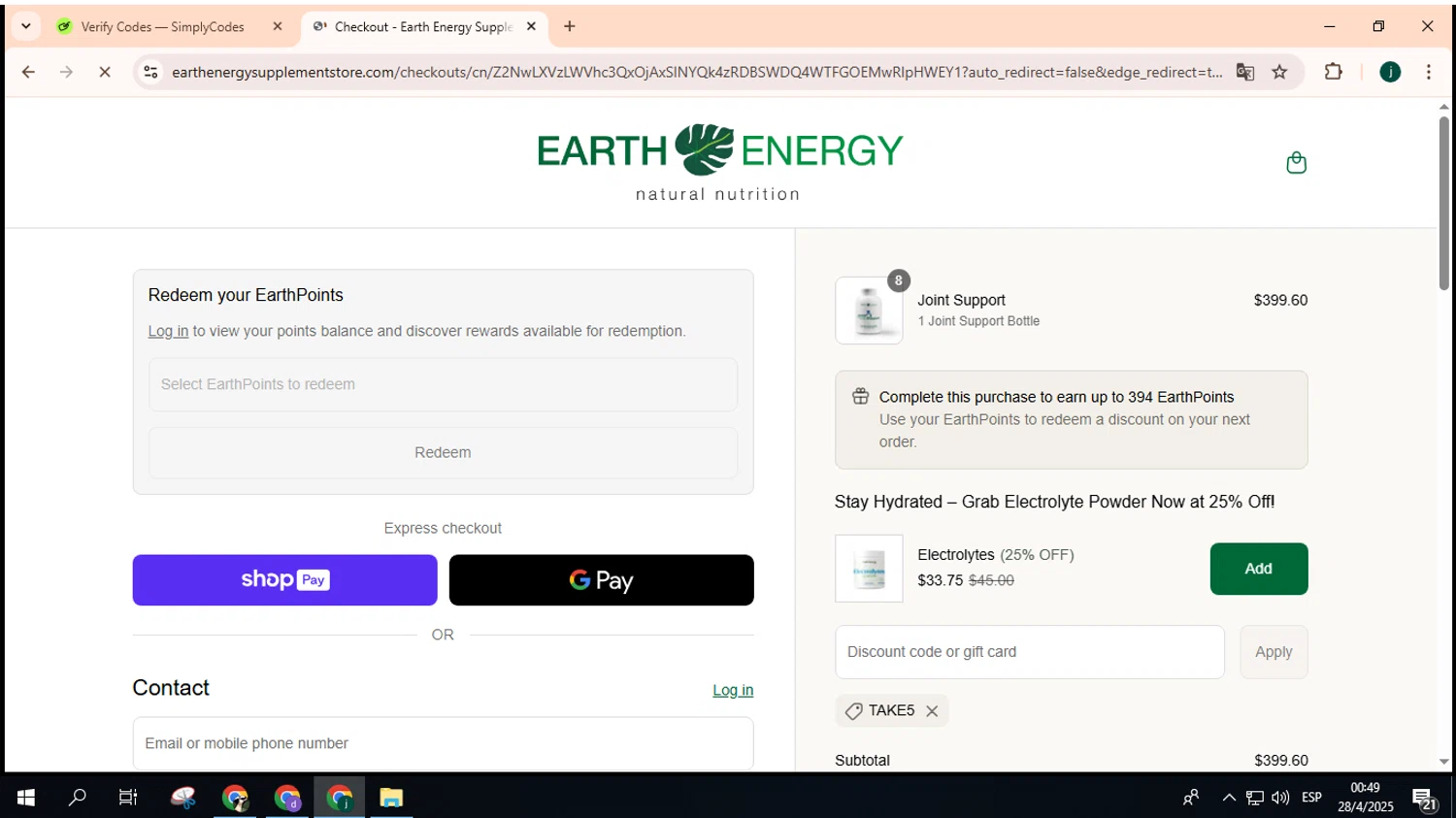Click the TAKE5 discount tag

[891, 710]
